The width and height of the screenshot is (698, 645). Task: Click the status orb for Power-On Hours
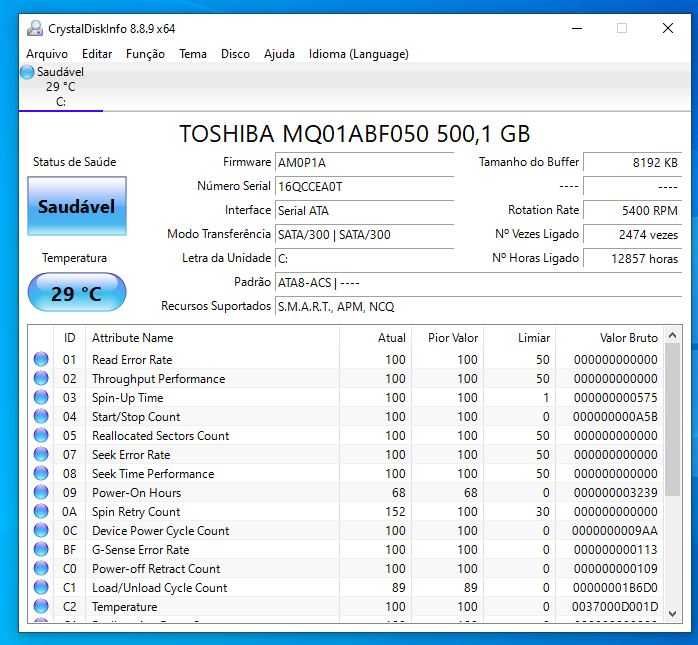point(41,493)
